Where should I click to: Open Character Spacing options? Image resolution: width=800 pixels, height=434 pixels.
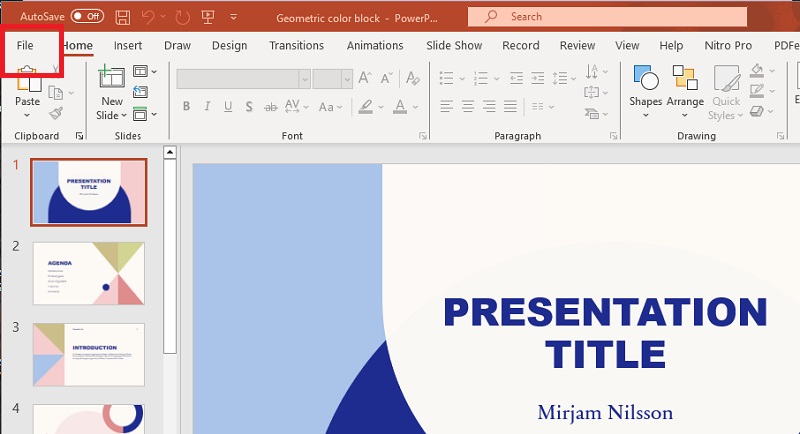296,107
